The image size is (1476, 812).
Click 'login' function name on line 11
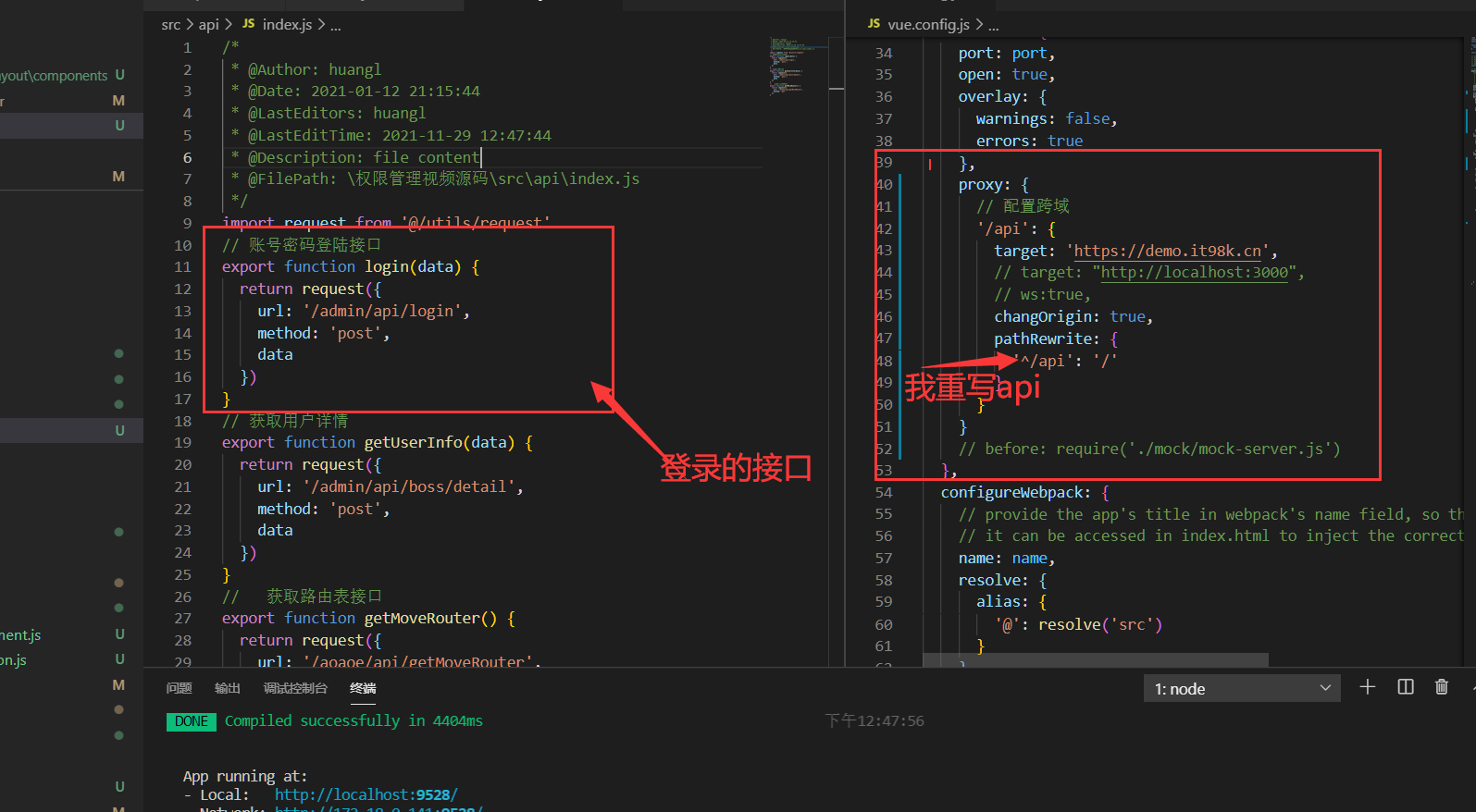[386, 266]
